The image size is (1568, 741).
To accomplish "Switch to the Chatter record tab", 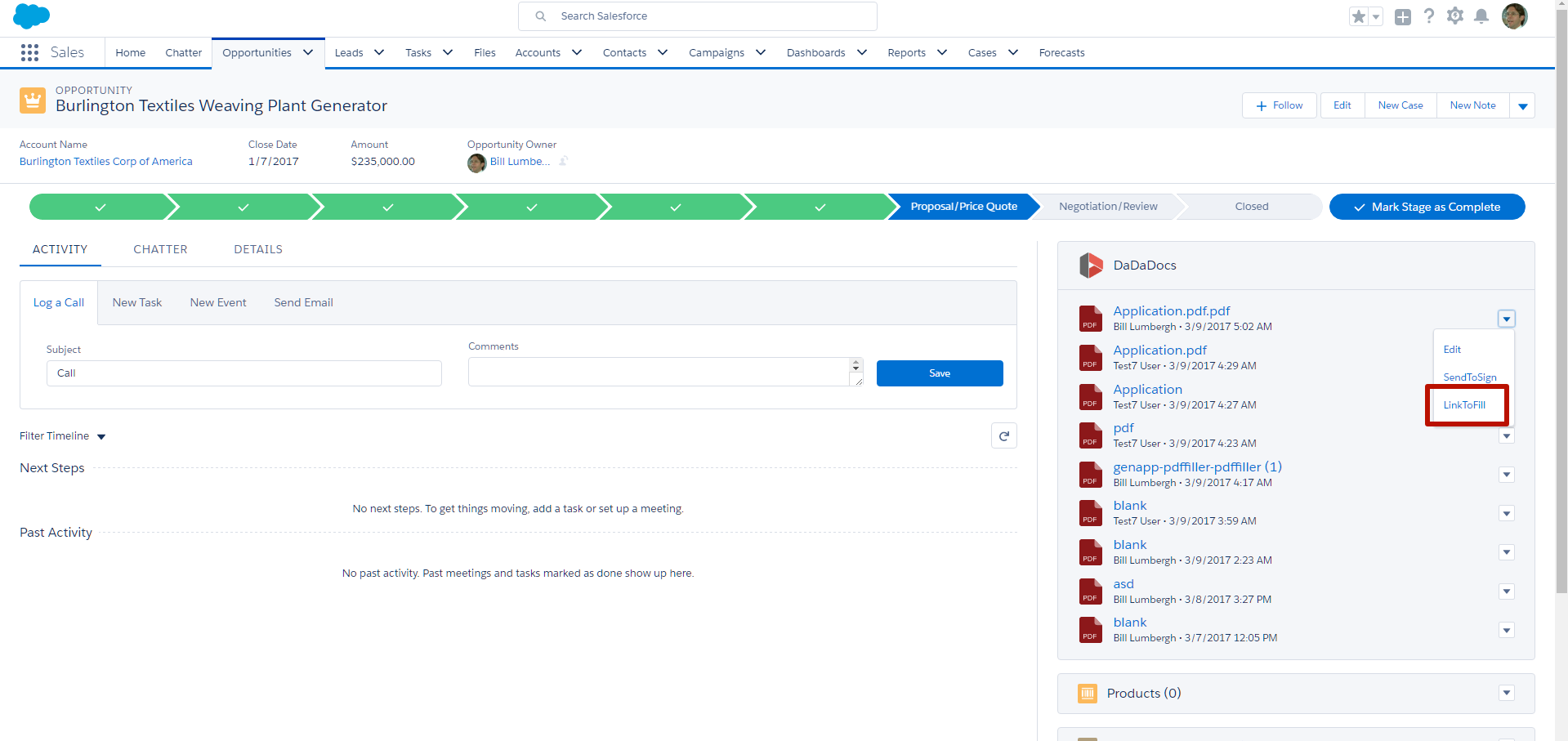I will [x=160, y=249].
